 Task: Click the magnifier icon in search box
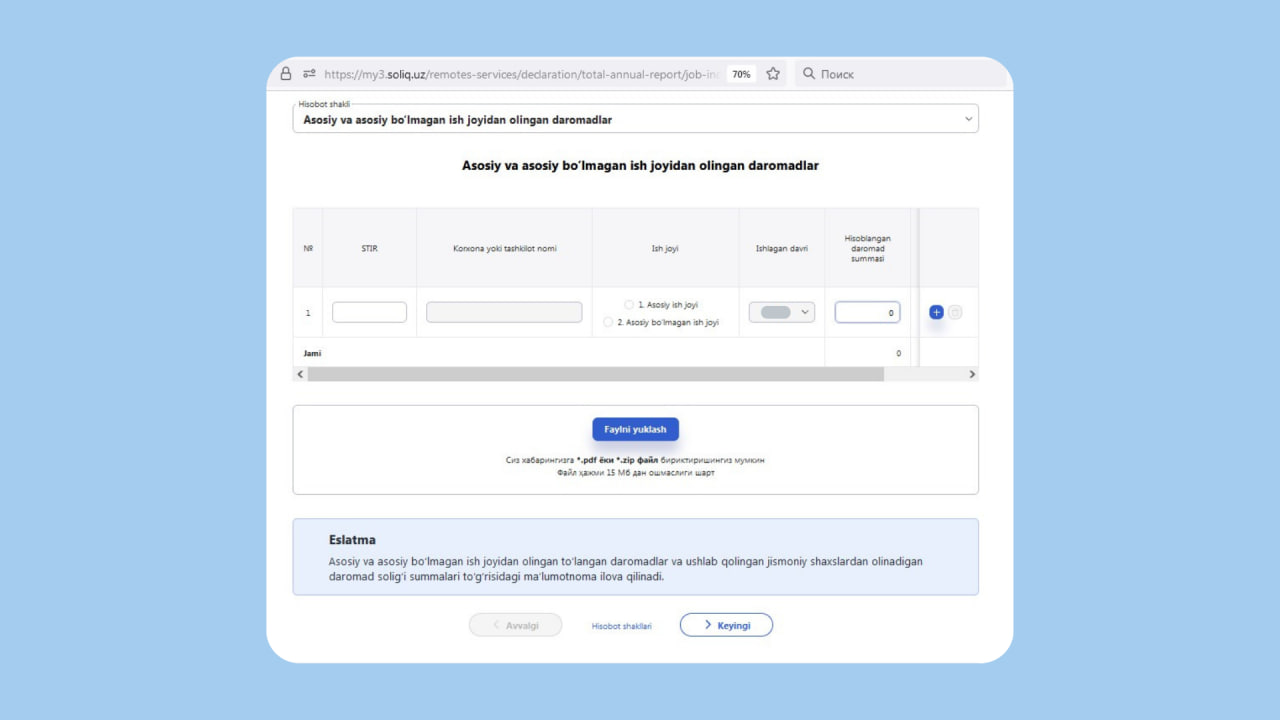[x=809, y=74]
